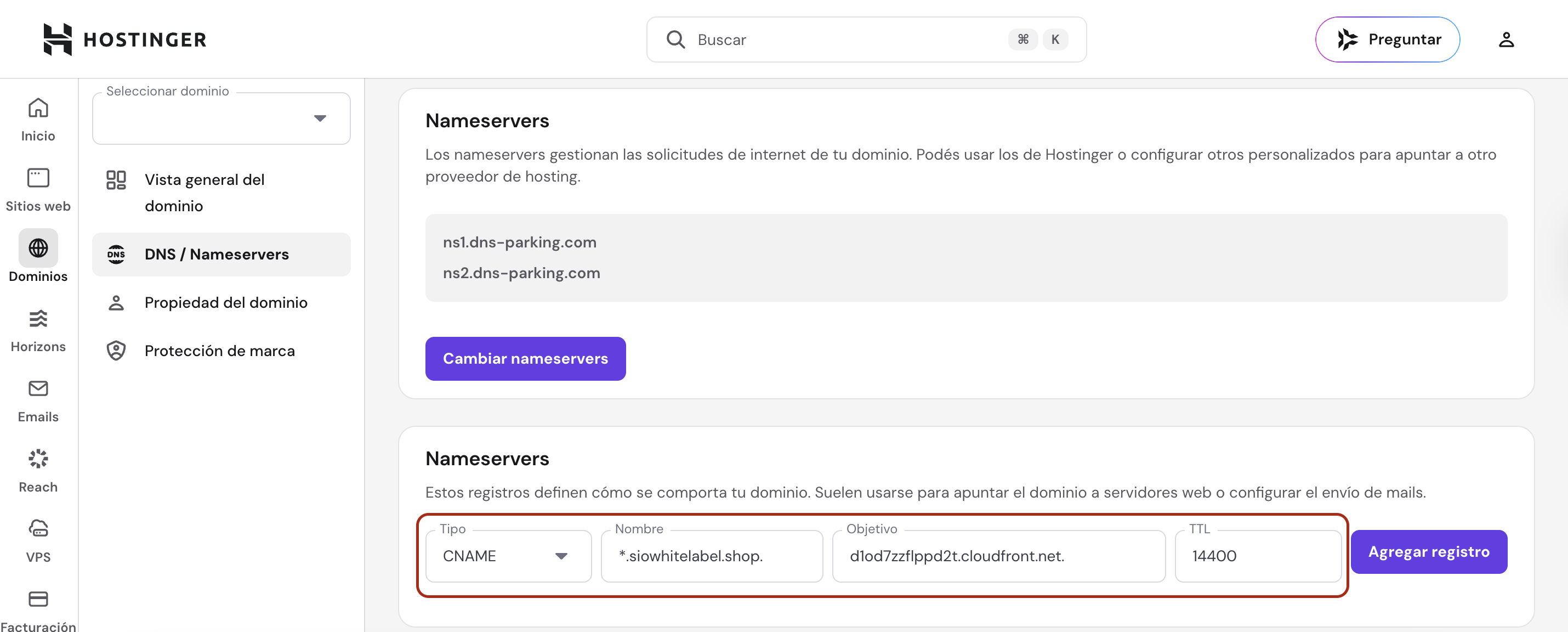
Task: Open the Tipo CNAME dropdown
Action: (x=508, y=556)
